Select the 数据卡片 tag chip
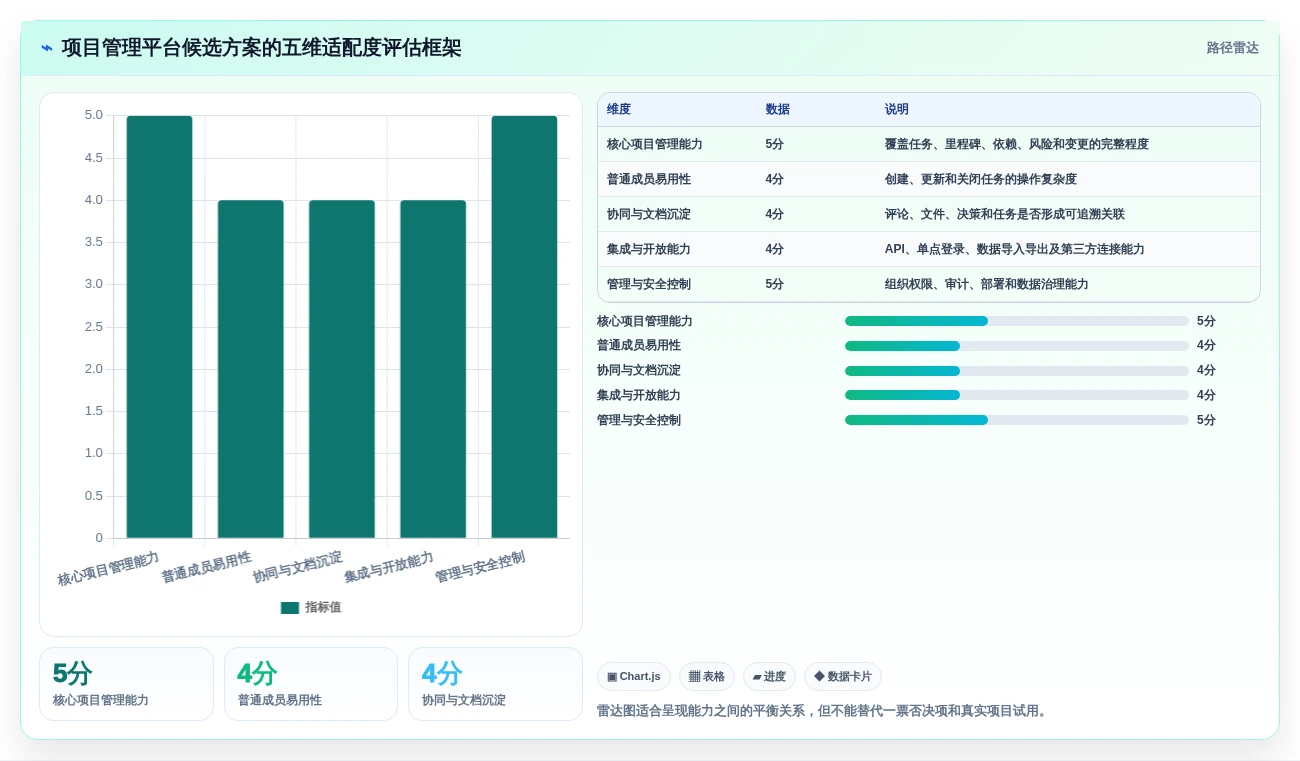This screenshot has width=1300, height=761. point(843,677)
